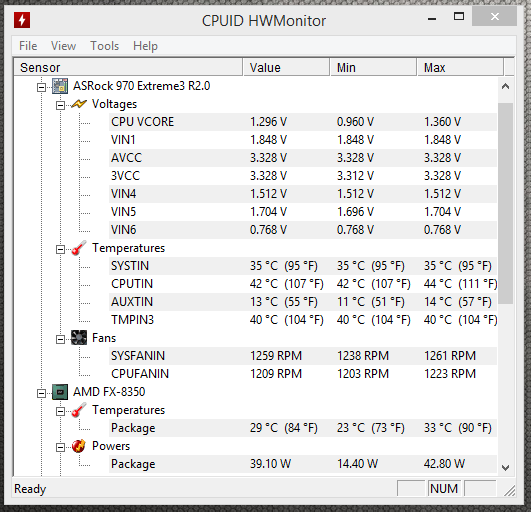
Task: Open the File menu
Action: 28,46
